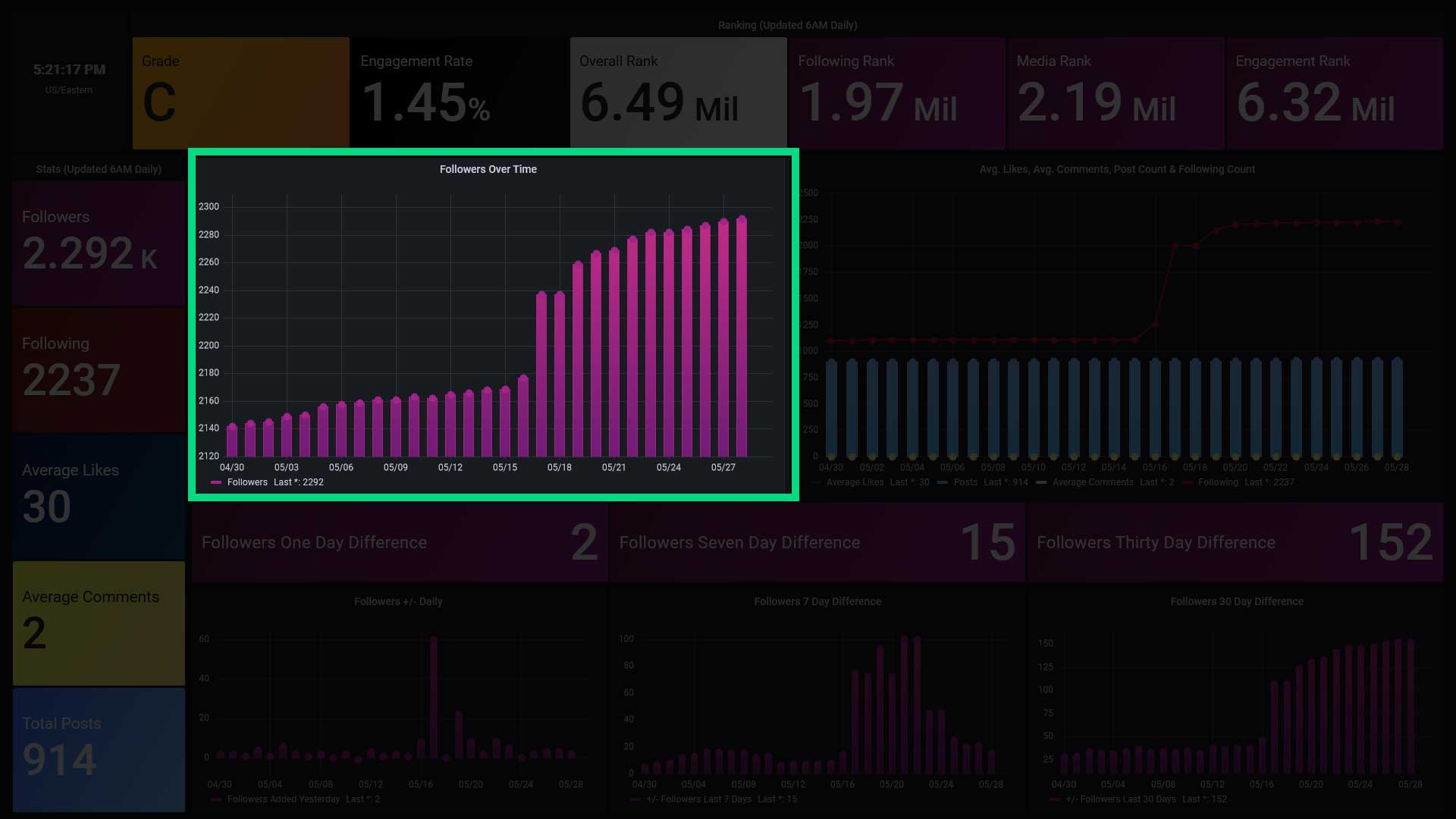Toggle the Average Comments legend series

1092,482
